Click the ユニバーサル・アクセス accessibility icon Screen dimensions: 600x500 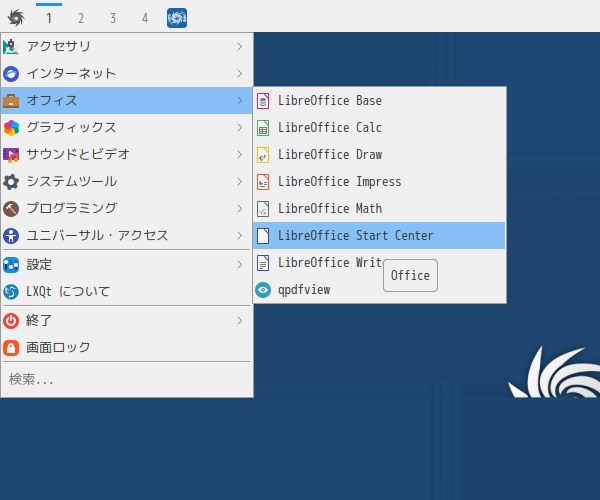[11, 236]
